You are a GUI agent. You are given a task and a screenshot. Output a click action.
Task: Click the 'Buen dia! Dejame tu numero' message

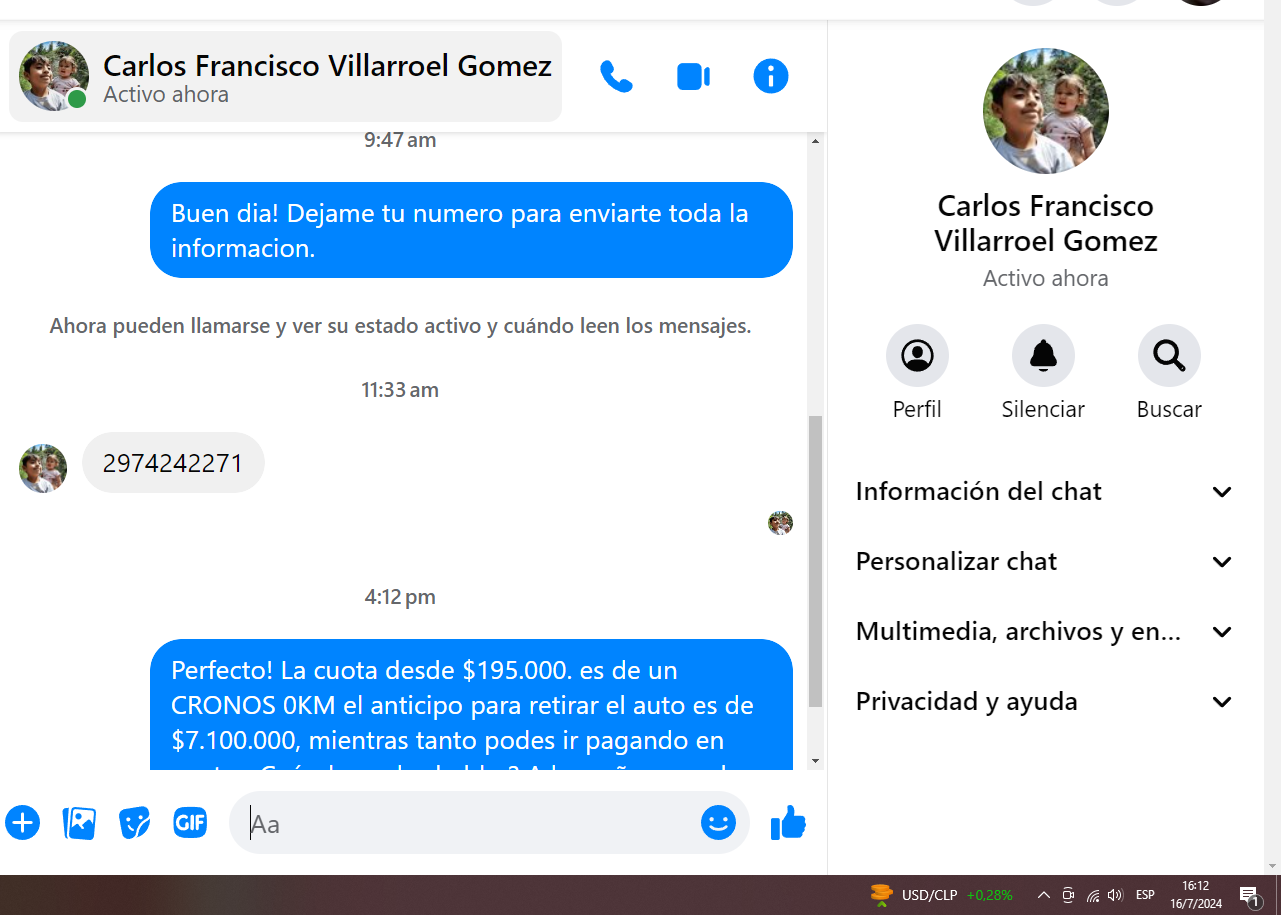click(x=471, y=230)
